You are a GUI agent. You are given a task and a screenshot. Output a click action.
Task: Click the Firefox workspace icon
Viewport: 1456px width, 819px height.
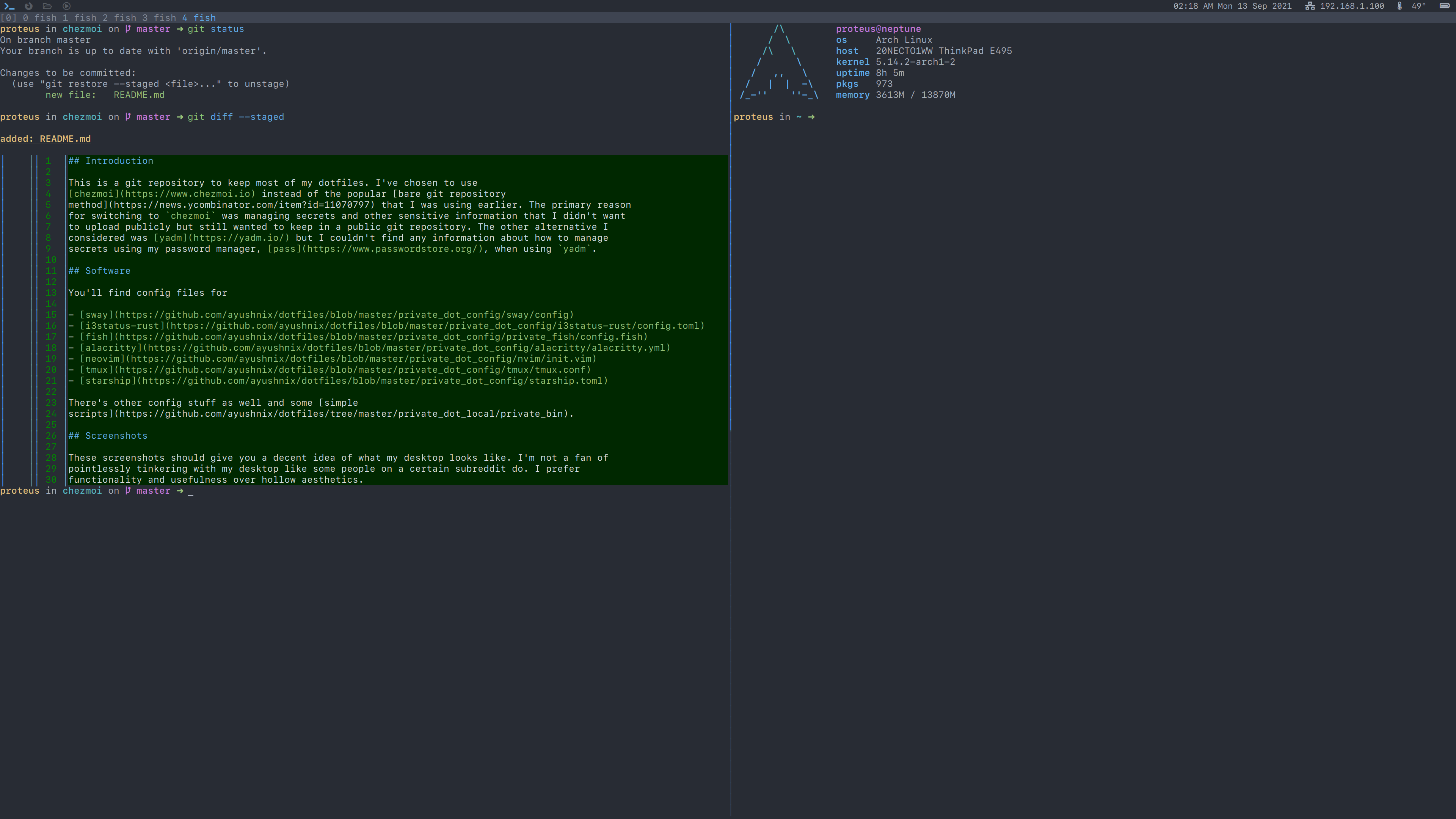click(28, 6)
